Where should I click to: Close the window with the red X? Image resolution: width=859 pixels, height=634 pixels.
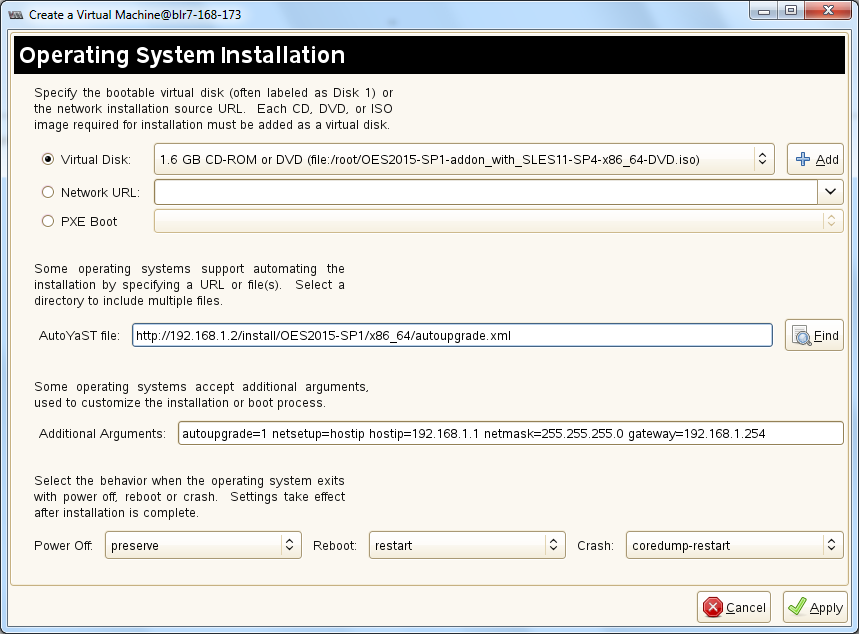click(829, 11)
